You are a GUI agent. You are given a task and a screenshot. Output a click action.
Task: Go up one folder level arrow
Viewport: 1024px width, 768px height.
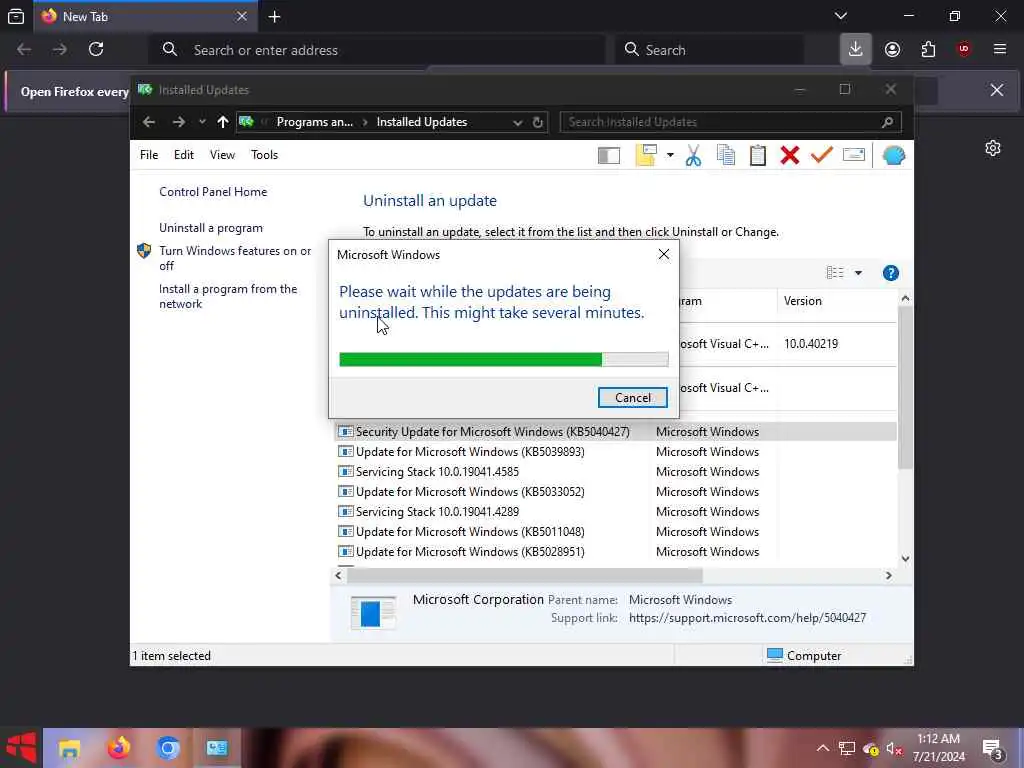pyautogui.click(x=223, y=122)
